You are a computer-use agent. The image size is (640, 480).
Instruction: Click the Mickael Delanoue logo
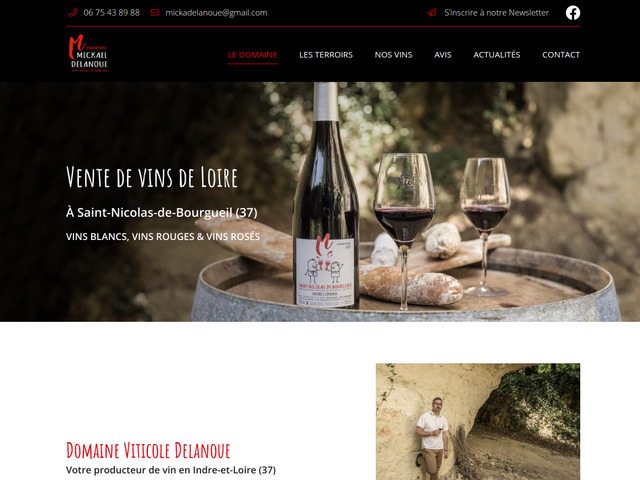click(88, 53)
